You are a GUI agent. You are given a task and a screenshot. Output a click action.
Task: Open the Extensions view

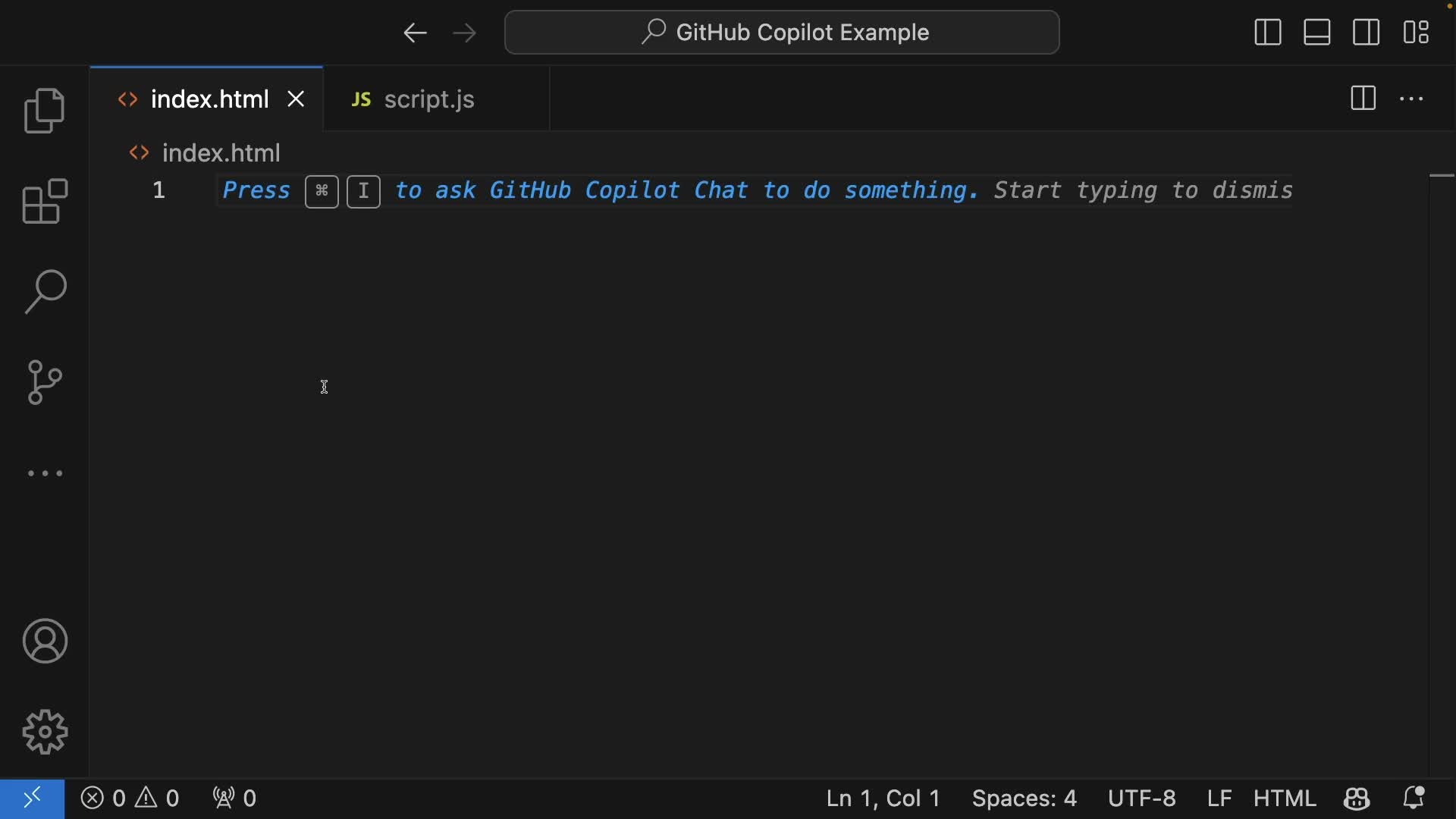pyautogui.click(x=45, y=201)
